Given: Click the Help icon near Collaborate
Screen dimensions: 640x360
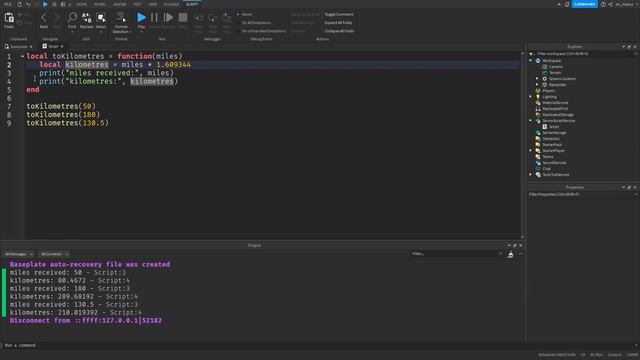Looking at the screenshot, I should 603,4.
